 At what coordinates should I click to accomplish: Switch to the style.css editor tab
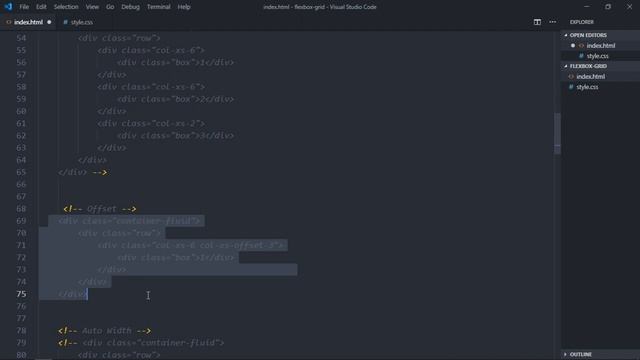click(82, 22)
